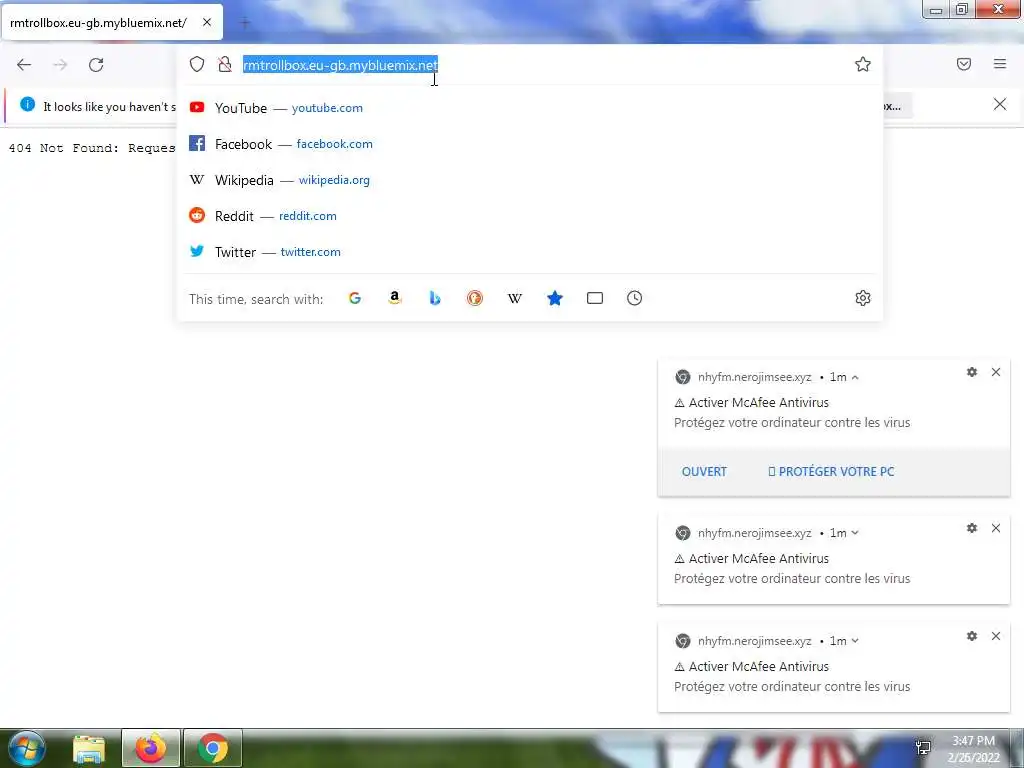Click the highlighted URL in address bar
This screenshot has height=768, width=1024.
click(x=340, y=65)
